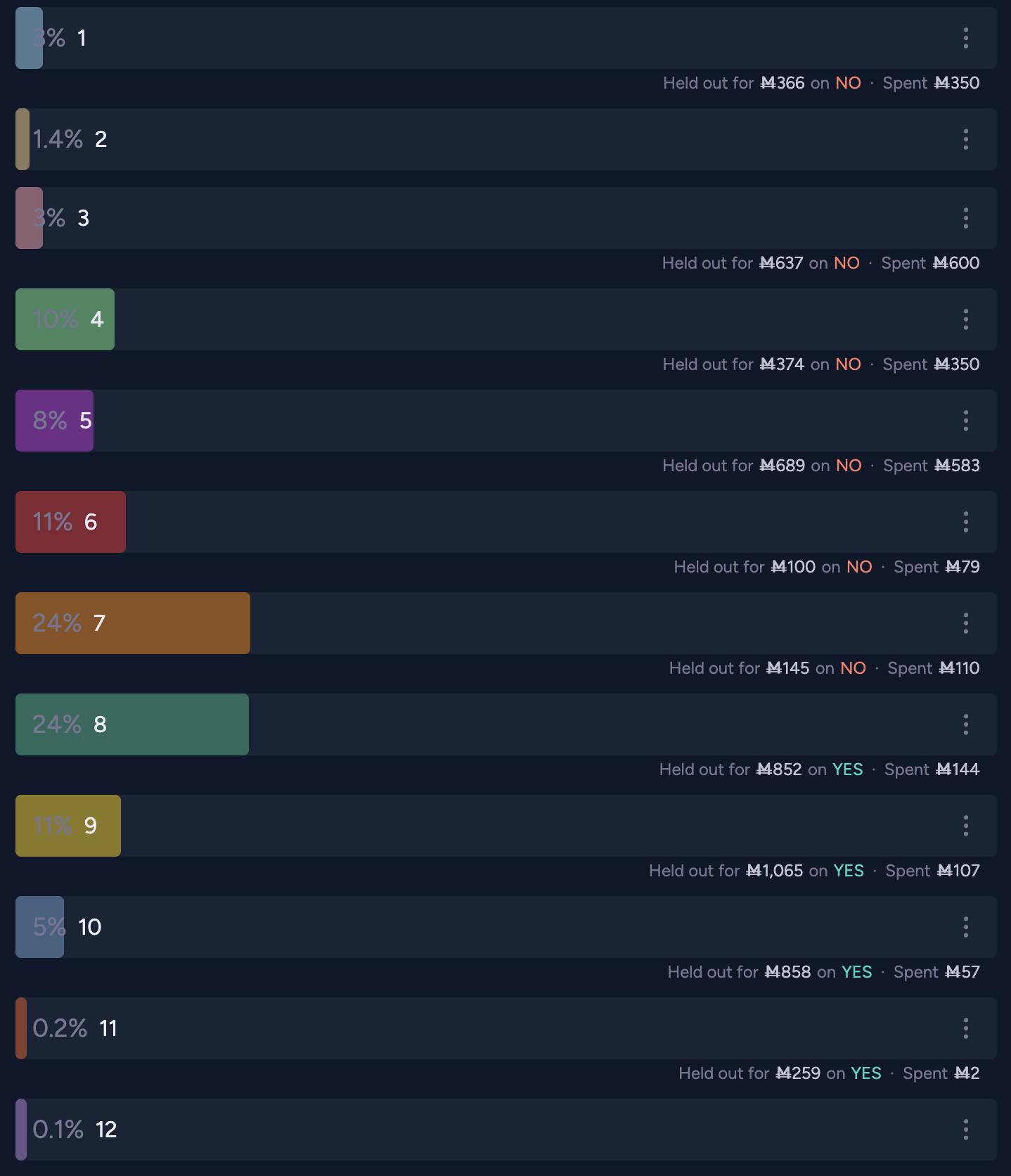The height and width of the screenshot is (1176, 1011).
Task: Open the options menu for answer 4
Action: (x=966, y=319)
